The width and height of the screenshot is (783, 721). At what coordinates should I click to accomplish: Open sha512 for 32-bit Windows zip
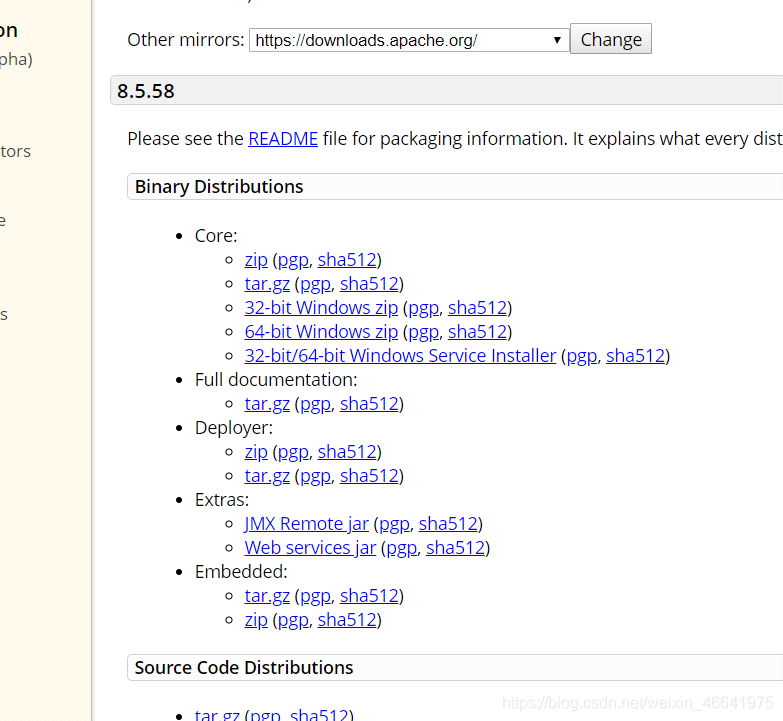click(x=477, y=308)
